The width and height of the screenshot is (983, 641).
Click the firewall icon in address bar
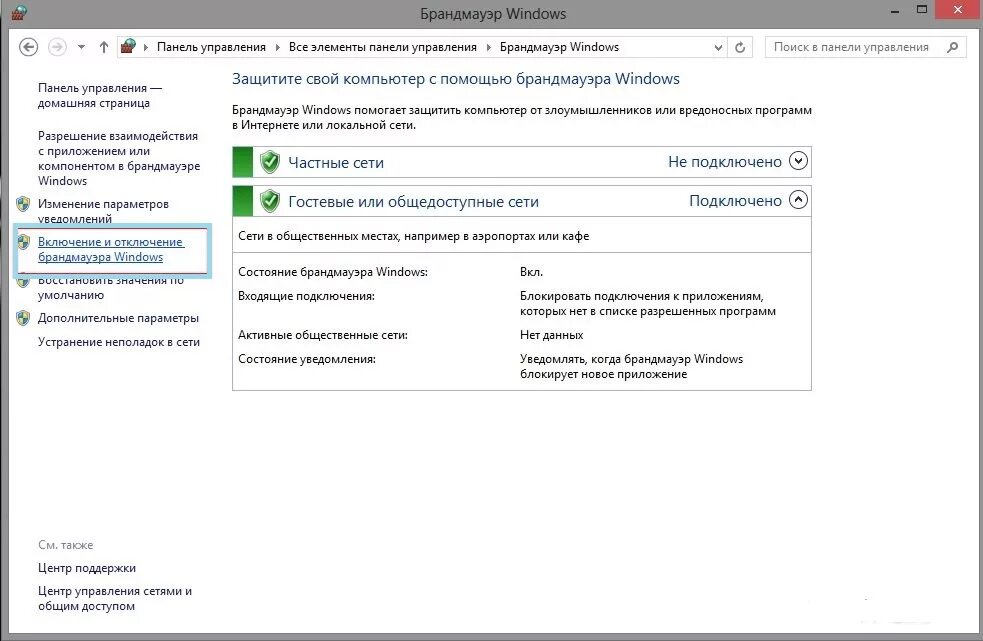[x=129, y=46]
